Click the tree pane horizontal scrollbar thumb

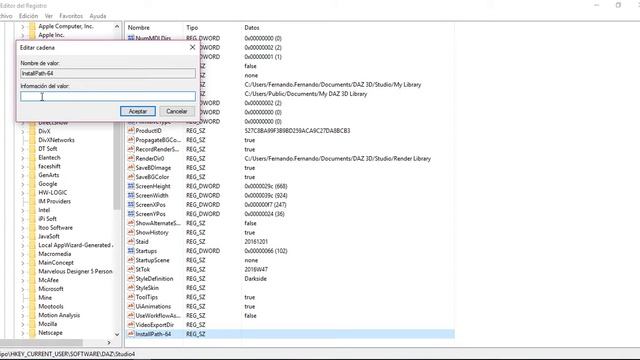pyautogui.click(x=41, y=342)
